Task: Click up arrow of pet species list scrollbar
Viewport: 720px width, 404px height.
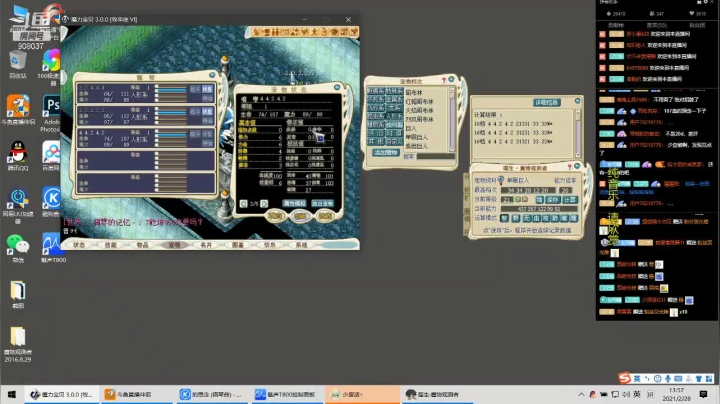Action: tap(451, 91)
